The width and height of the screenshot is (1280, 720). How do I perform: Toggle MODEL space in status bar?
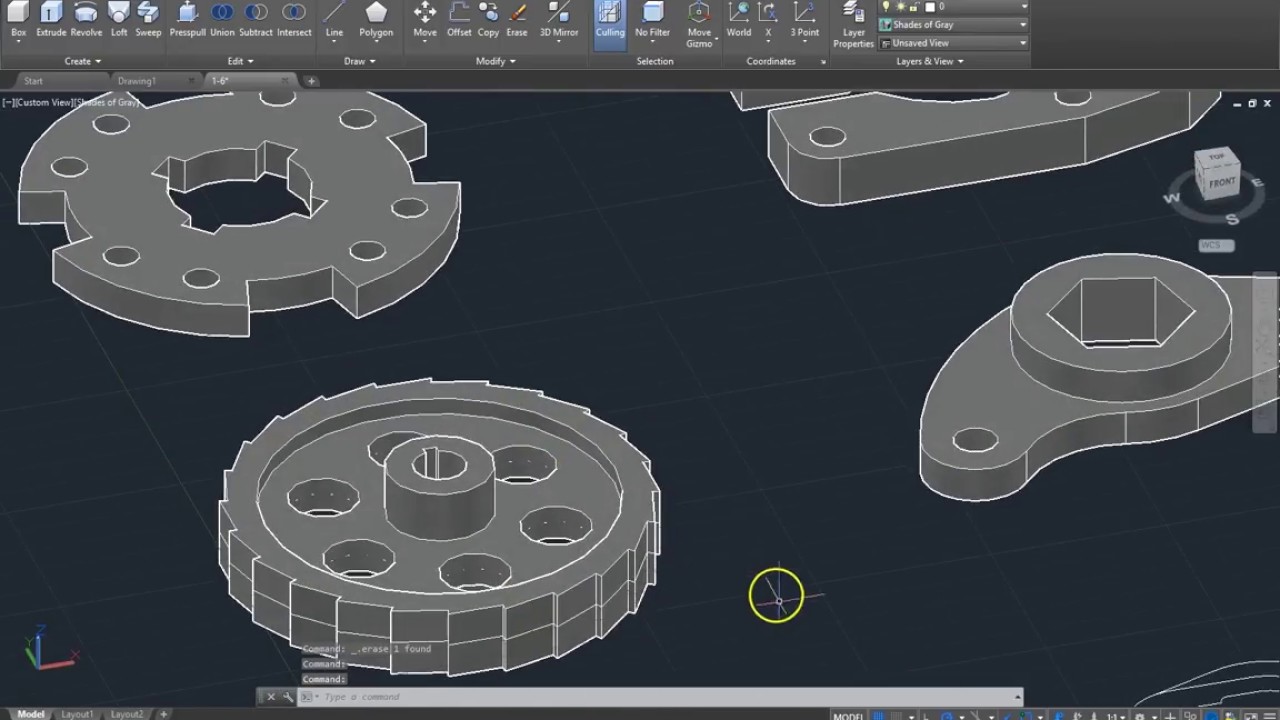(848, 716)
